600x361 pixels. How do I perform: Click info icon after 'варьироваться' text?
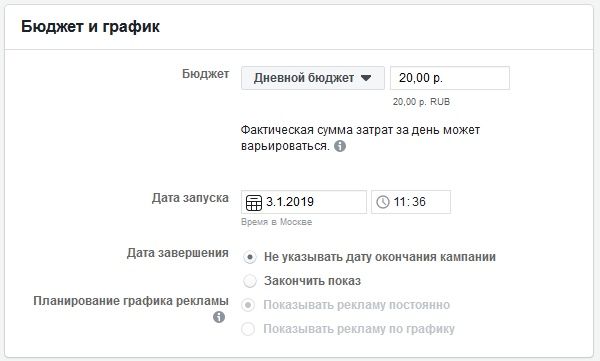(340, 146)
